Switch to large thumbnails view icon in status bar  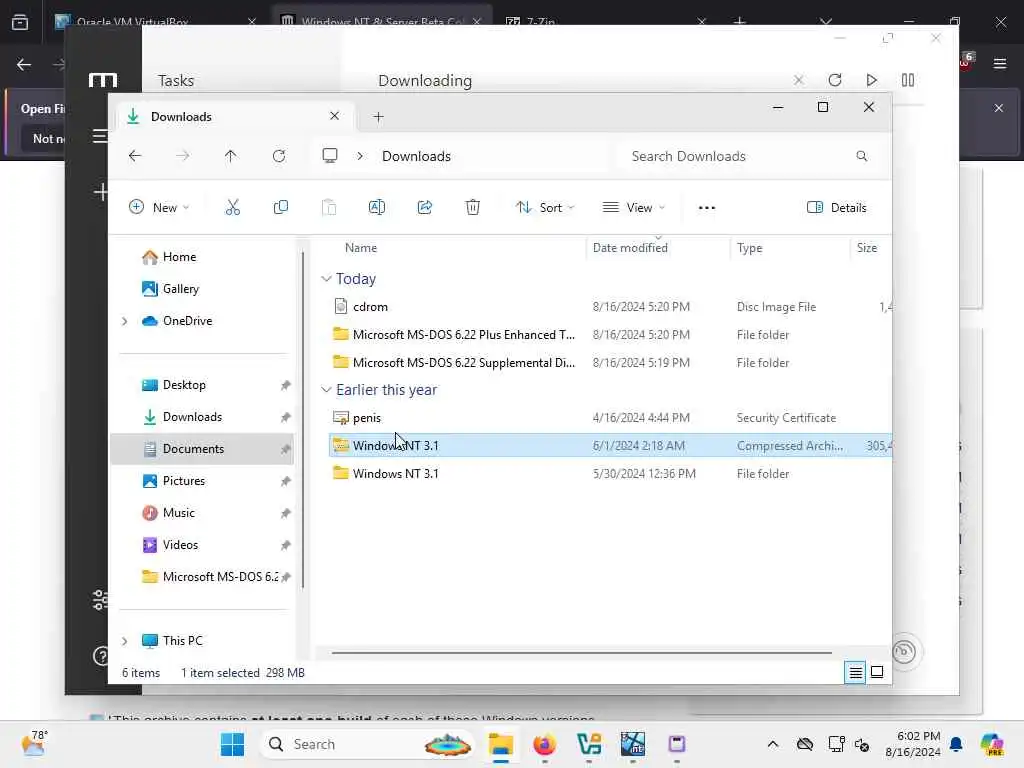(877, 672)
